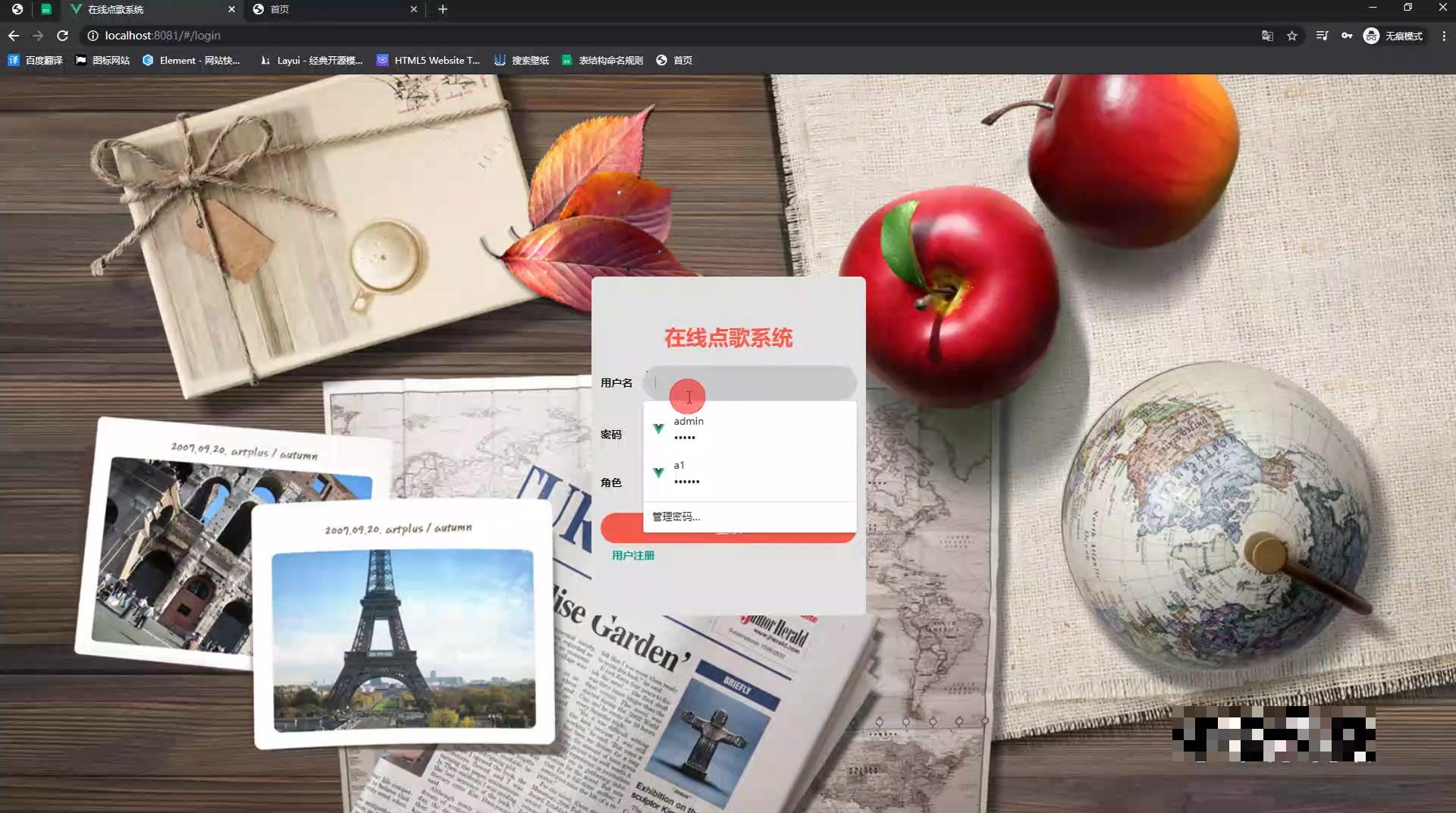Image resolution: width=1456 pixels, height=813 pixels.
Task: Open the site information icon in address bar
Action: (93, 36)
